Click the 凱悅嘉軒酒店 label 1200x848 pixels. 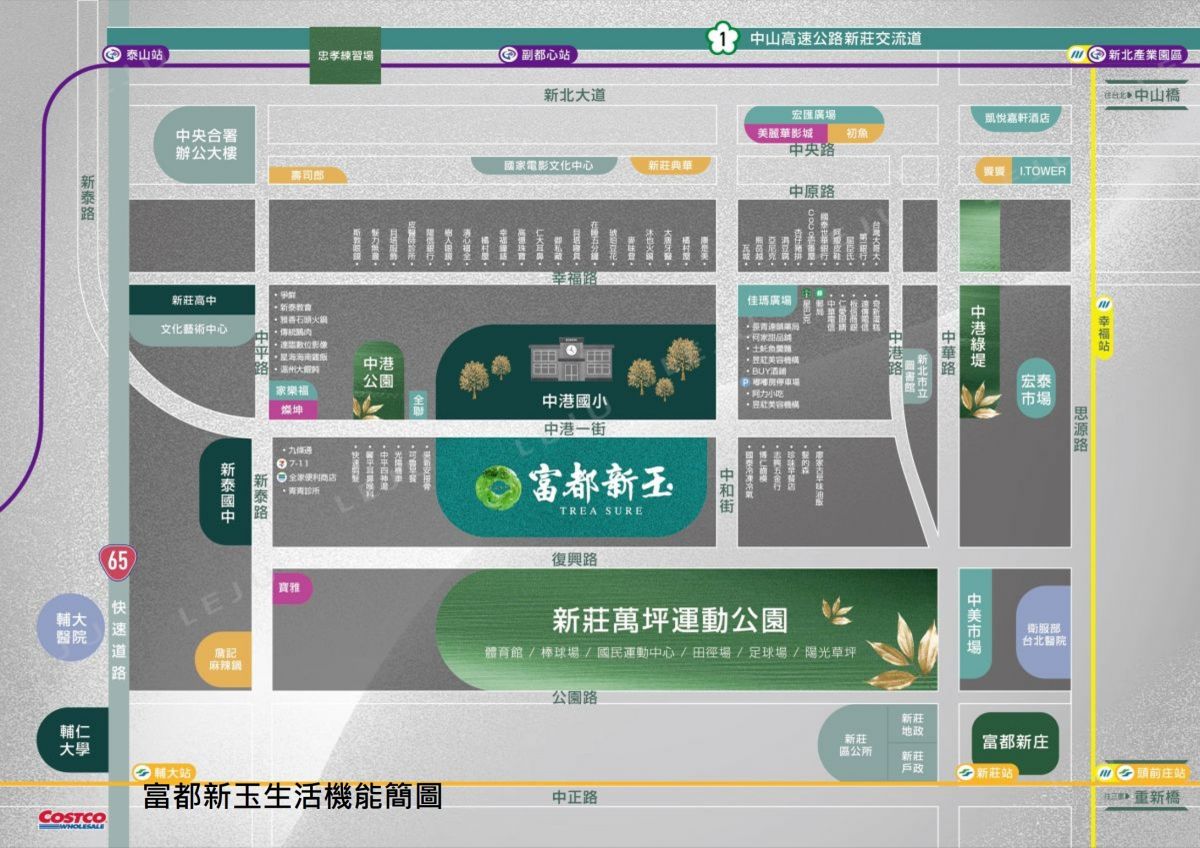1015,117
